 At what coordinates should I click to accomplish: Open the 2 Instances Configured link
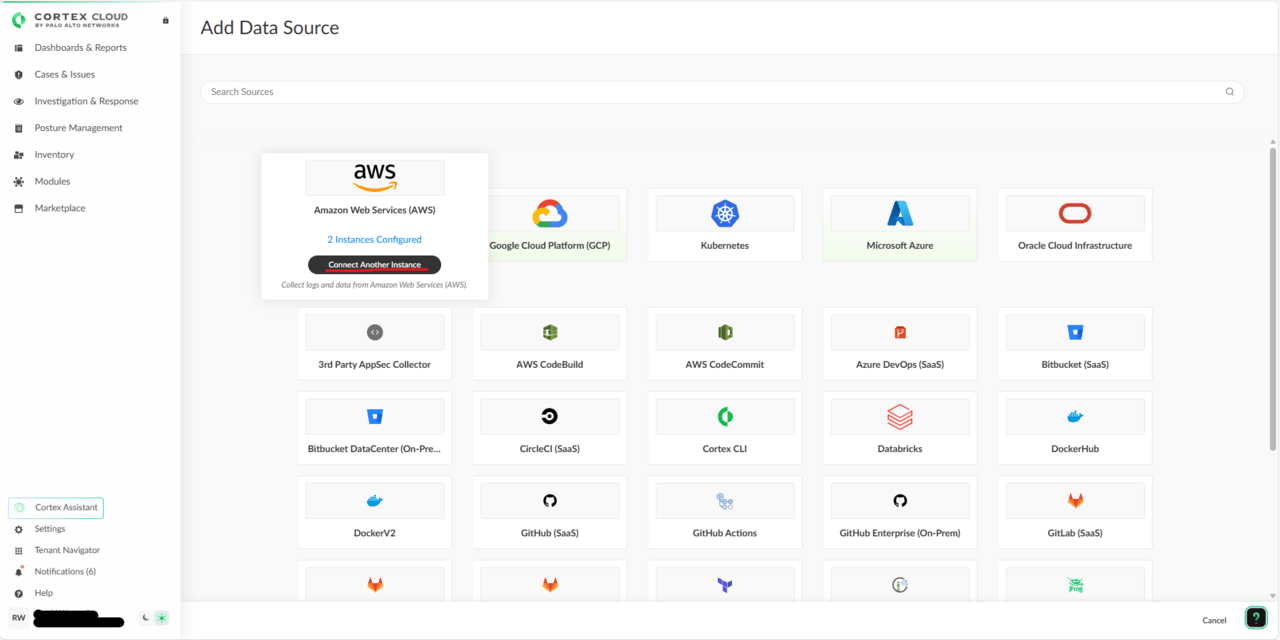point(375,240)
